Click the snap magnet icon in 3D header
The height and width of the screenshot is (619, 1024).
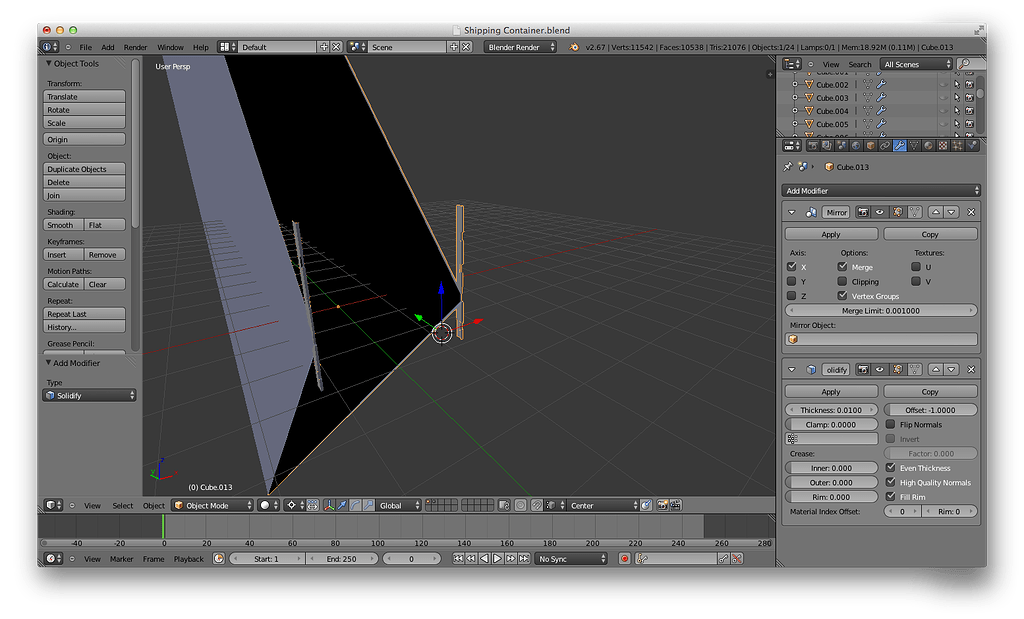(536, 505)
